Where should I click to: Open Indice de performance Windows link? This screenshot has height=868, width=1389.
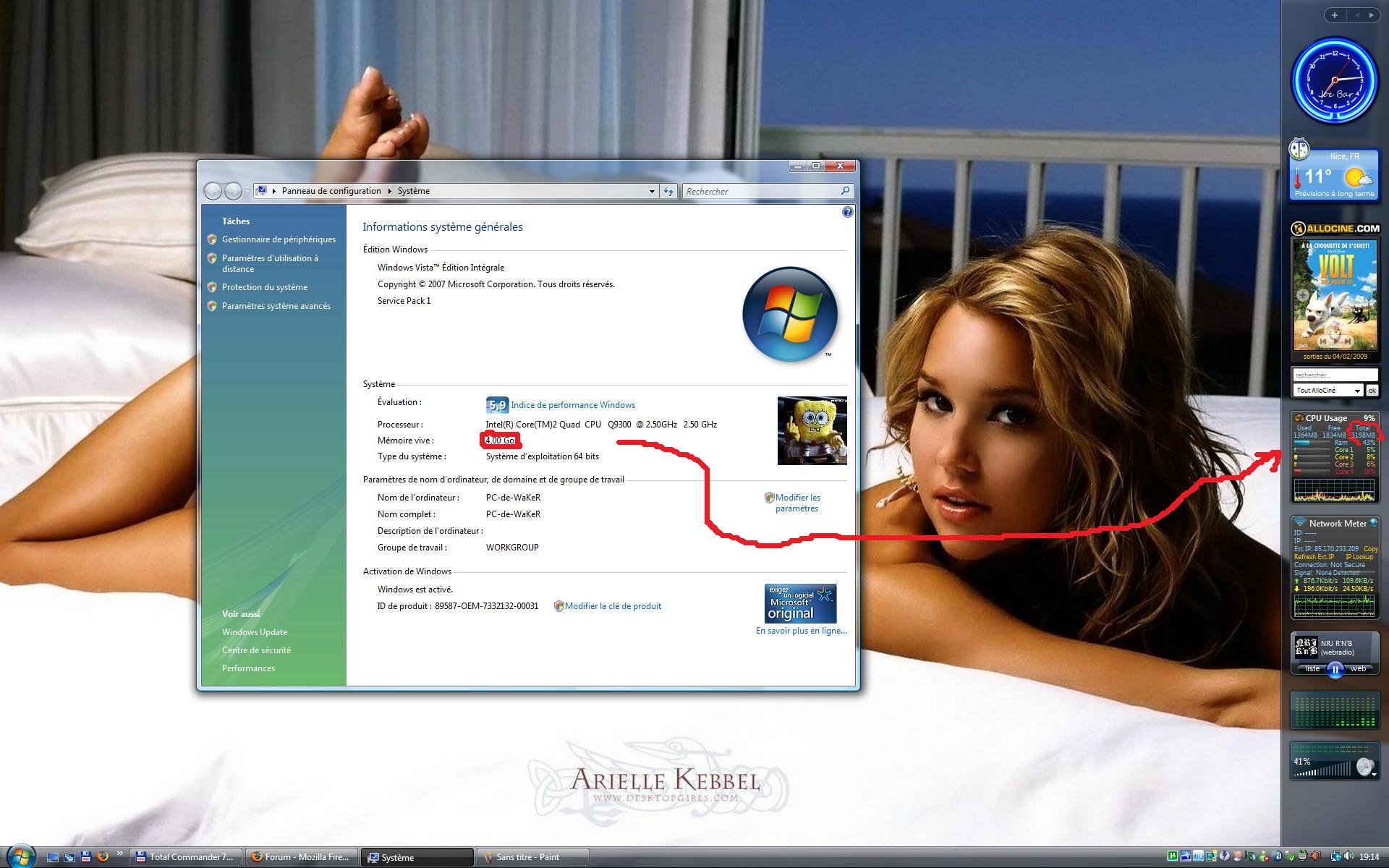(x=572, y=405)
